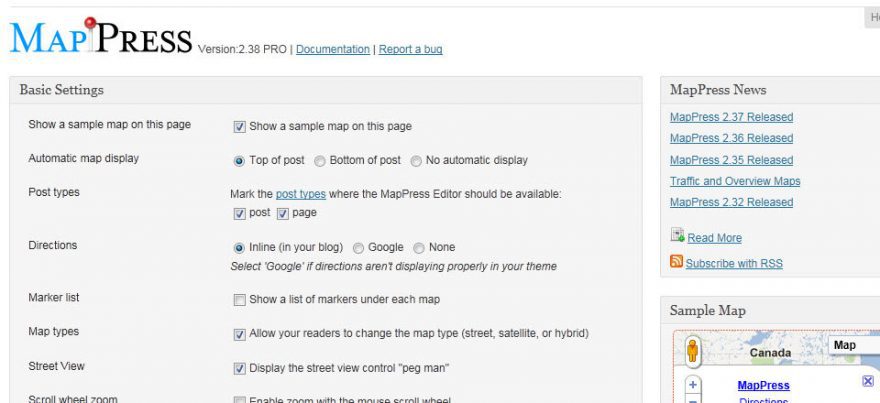
Task: Click the MapPress link in map info window
Action: click(763, 385)
